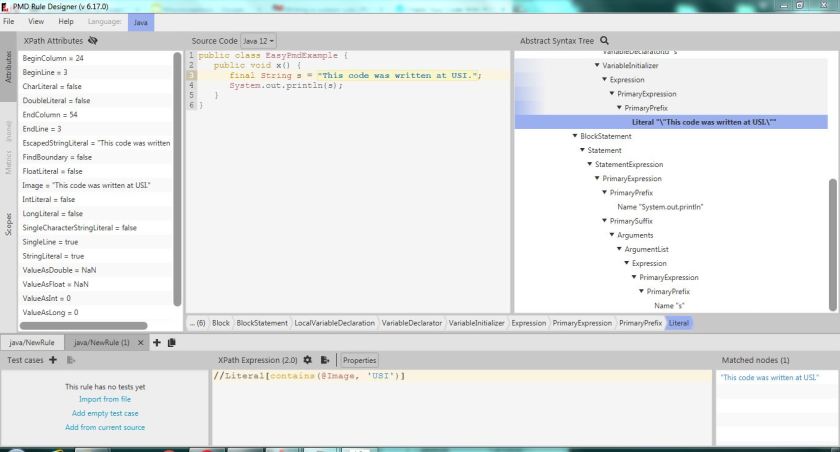
Task: Click the Import from file link
Action: point(105,399)
